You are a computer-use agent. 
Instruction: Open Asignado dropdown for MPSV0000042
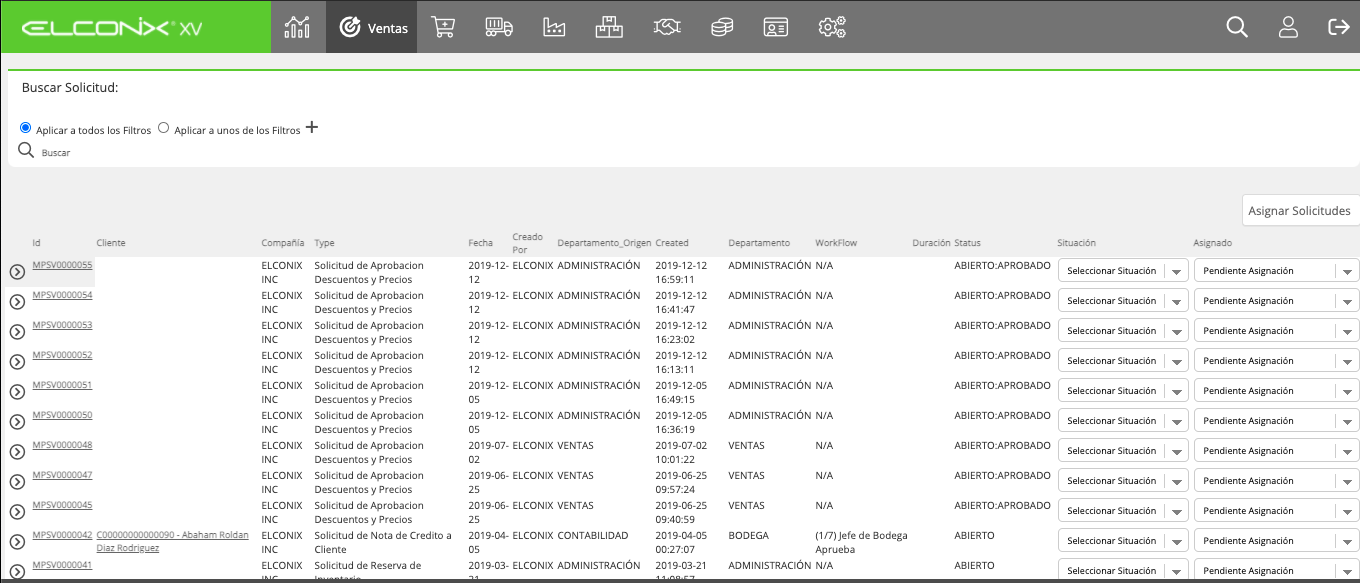pyautogui.click(x=1277, y=541)
